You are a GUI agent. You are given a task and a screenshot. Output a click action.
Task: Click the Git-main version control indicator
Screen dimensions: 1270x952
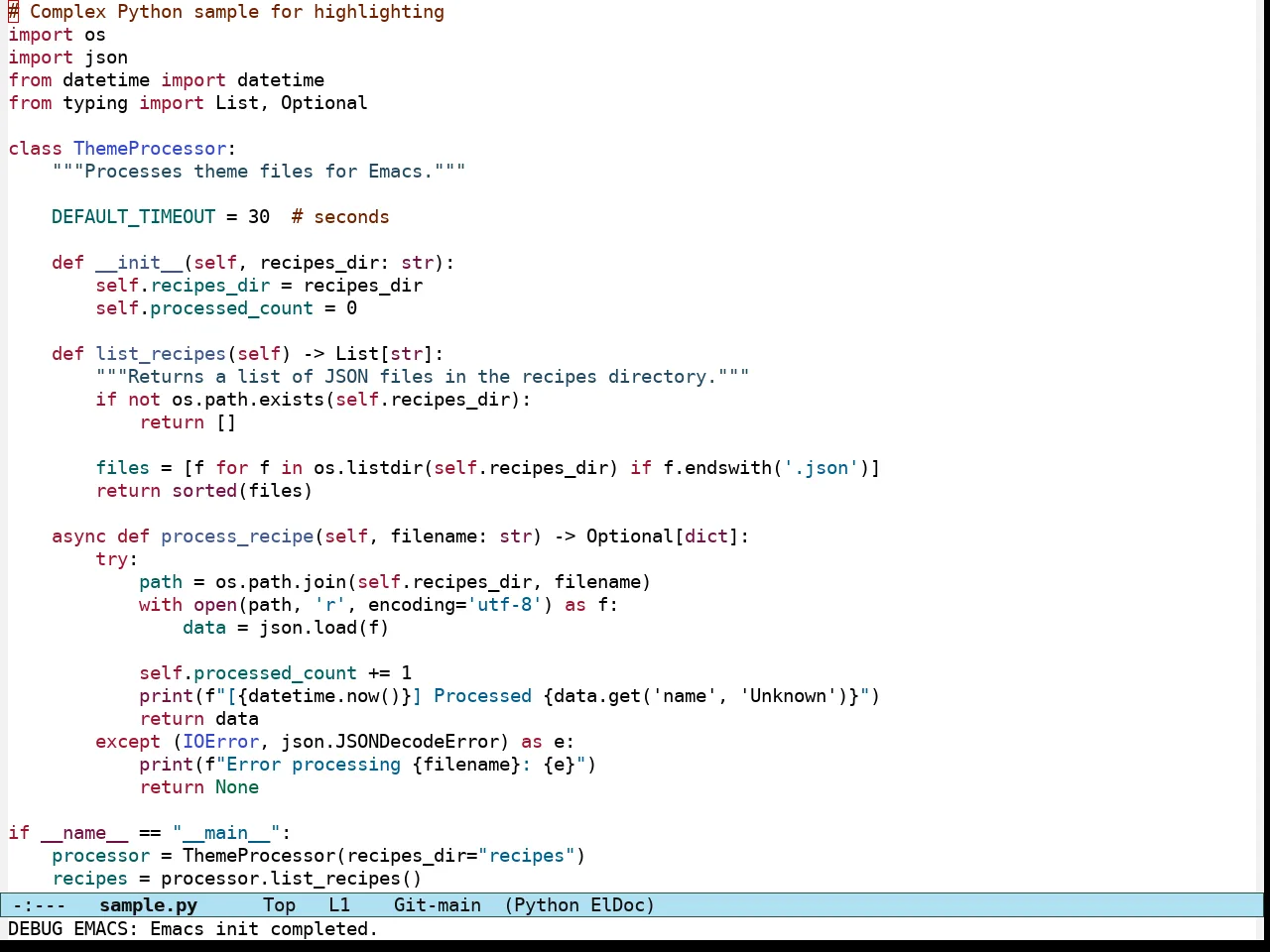(438, 905)
